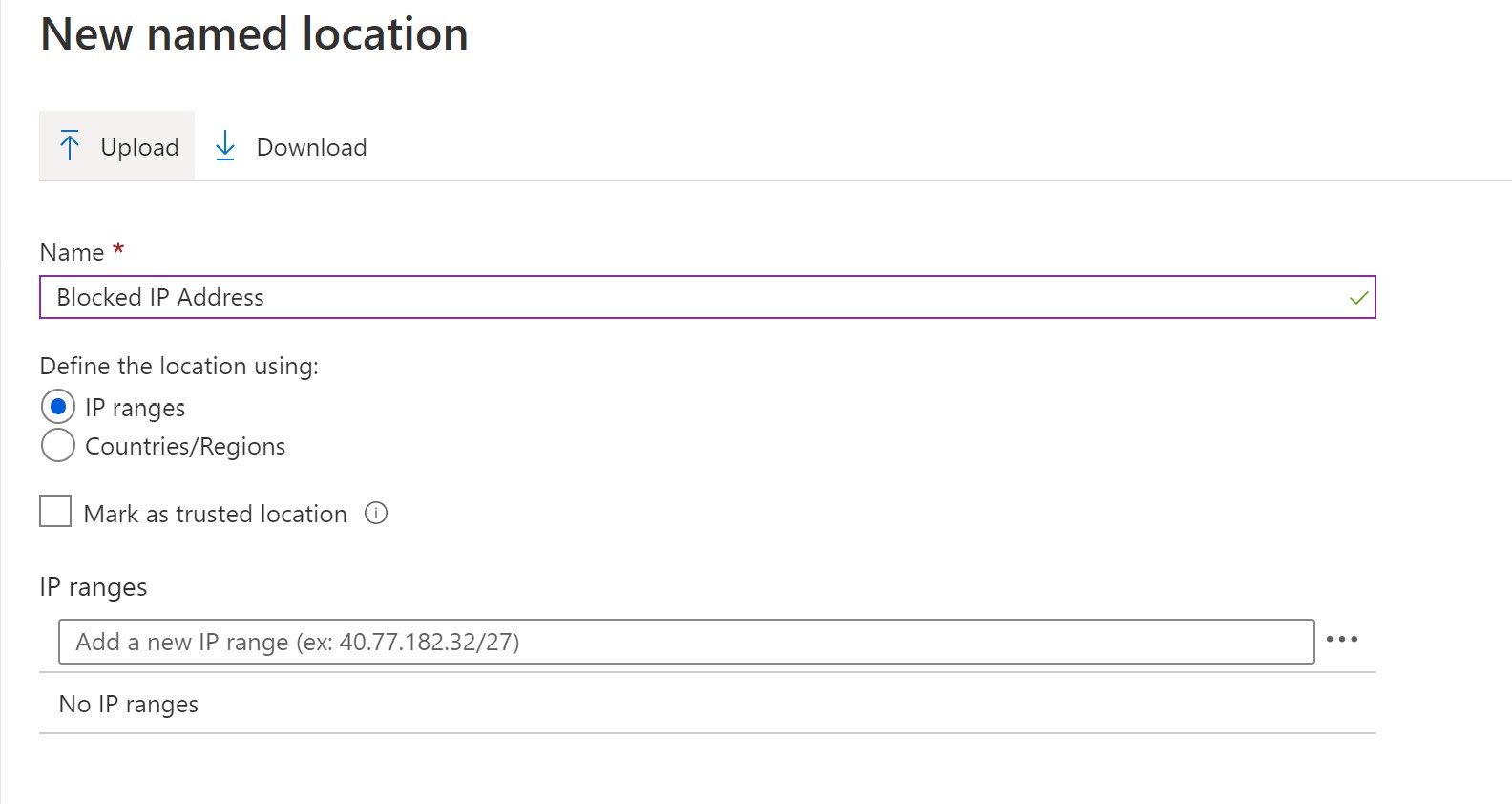Select the IP ranges radio button

pyautogui.click(x=58, y=407)
